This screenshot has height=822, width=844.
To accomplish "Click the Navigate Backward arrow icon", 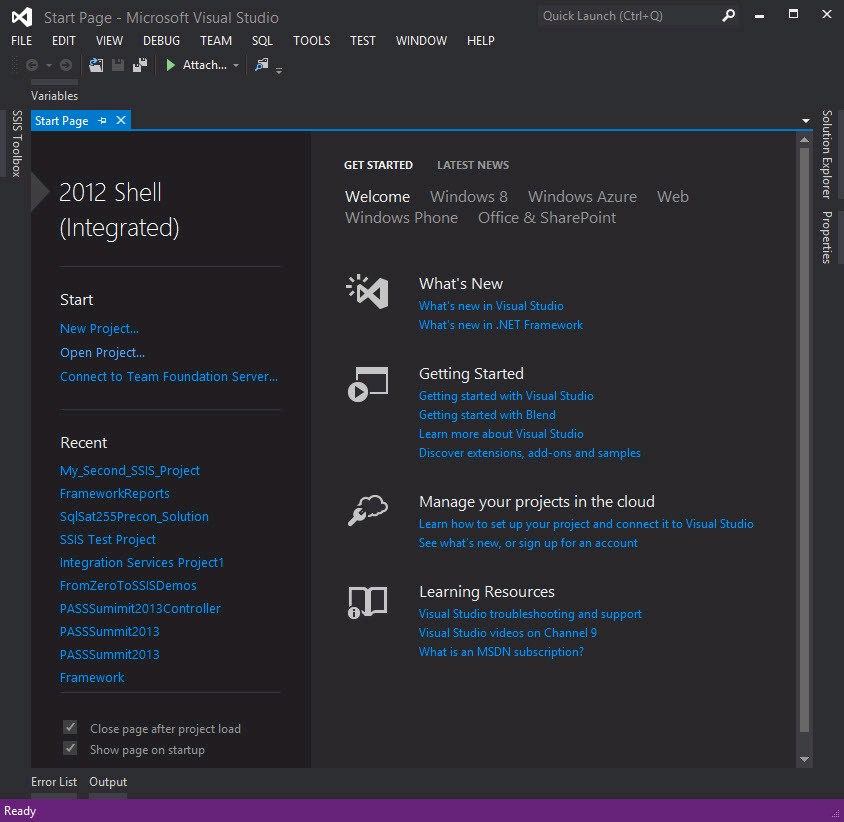I will [x=32, y=65].
